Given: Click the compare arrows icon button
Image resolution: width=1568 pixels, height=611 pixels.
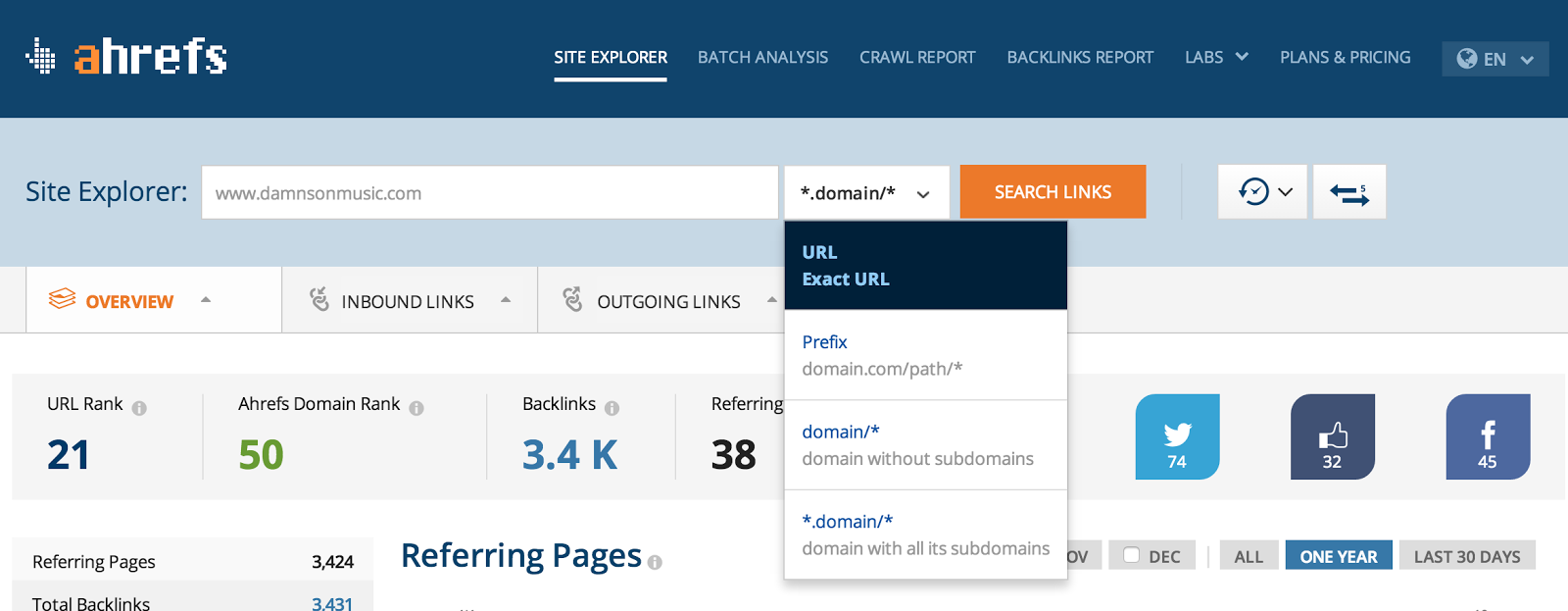Looking at the screenshot, I should click(1349, 192).
